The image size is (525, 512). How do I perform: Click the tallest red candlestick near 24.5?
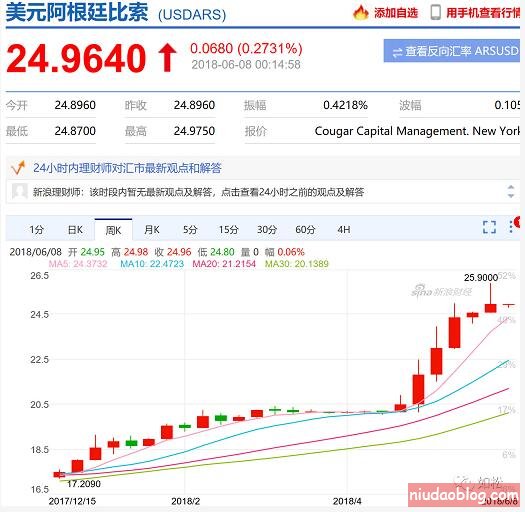(x=454, y=333)
